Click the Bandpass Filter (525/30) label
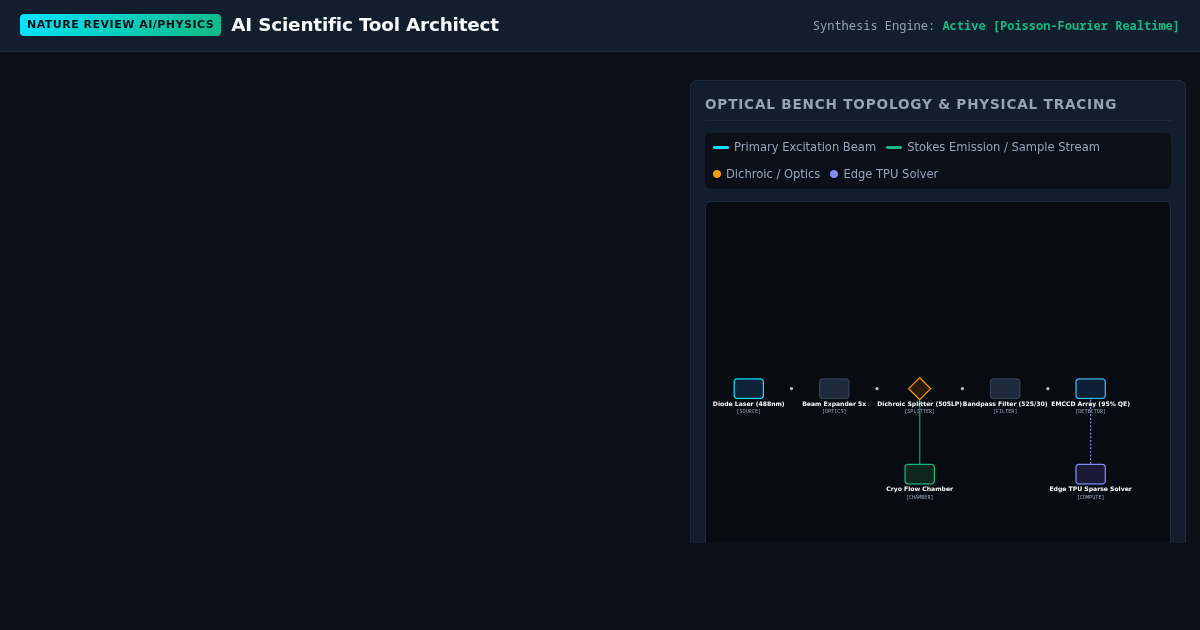 (1005, 404)
